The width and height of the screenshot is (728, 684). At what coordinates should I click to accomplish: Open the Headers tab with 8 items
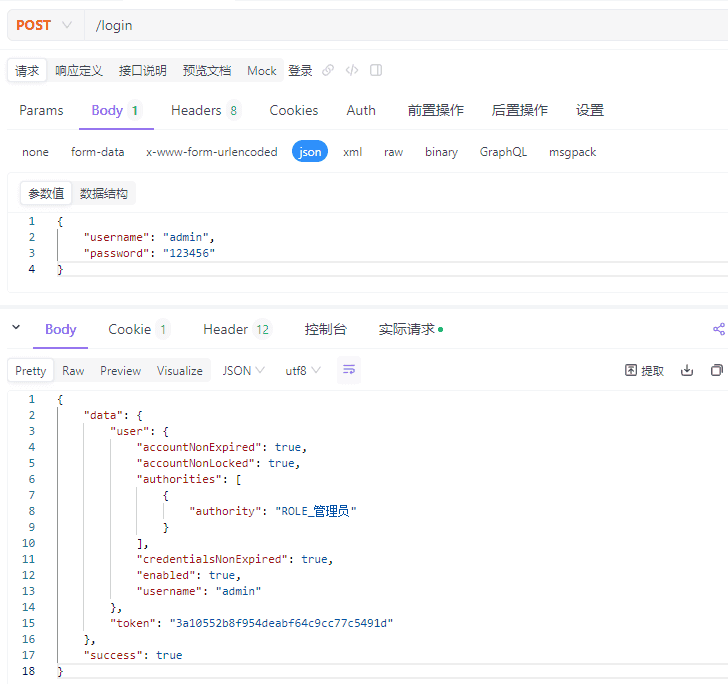pyautogui.click(x=205, y=111)
